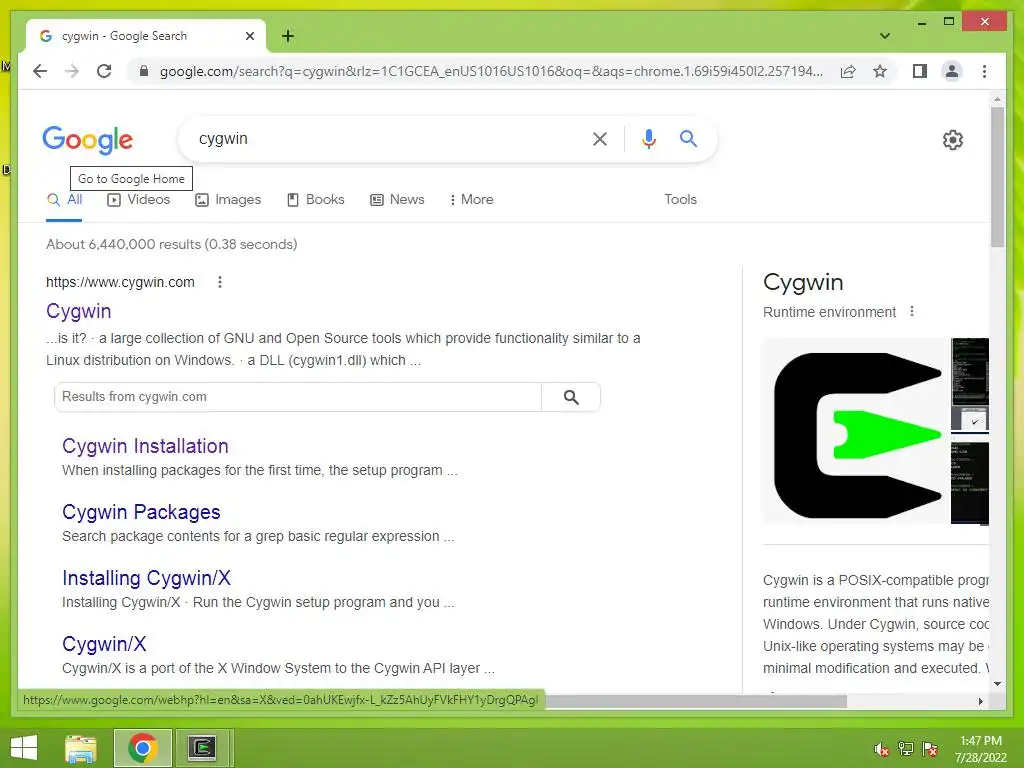The height and width of the screenshot is (768, 1024).
Task: Search within cygwin.com using magnifier button
Action: click(571, 397)
